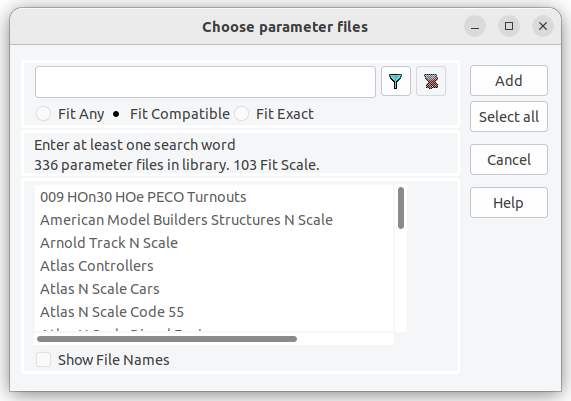
Task: Select the Atlas Controllers list item
Action: pos(214,266)
